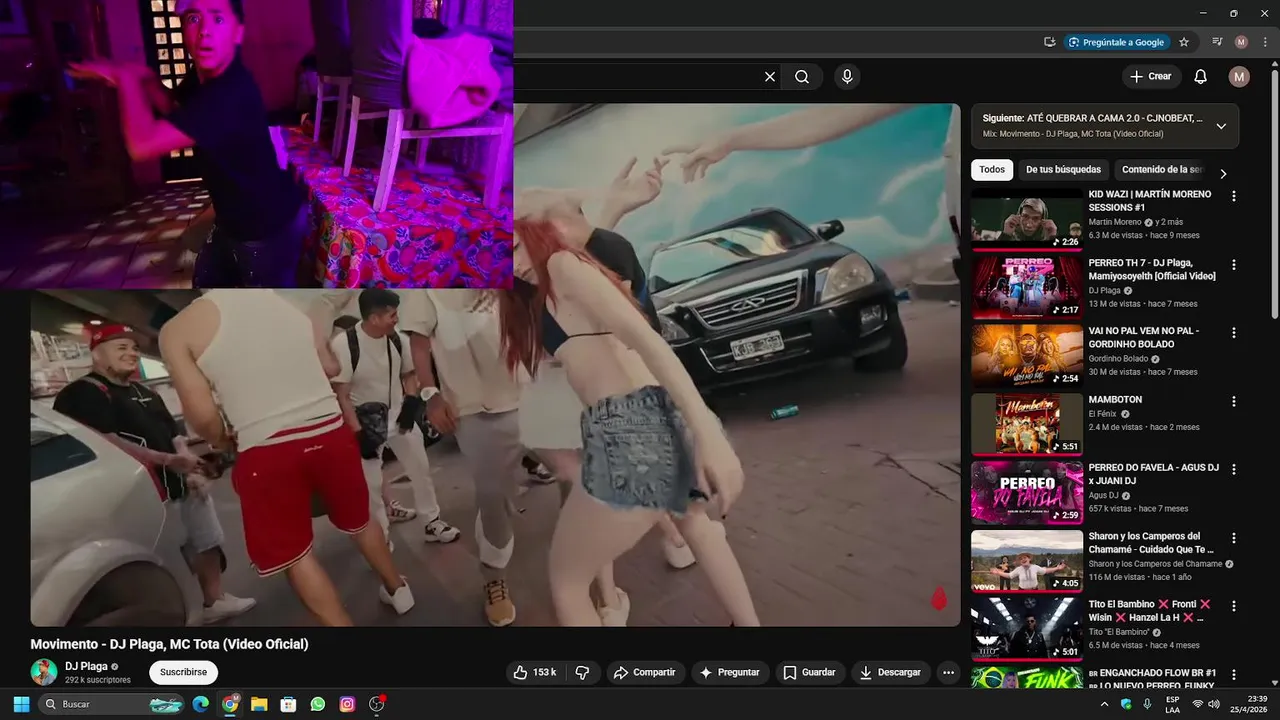
Task: Open DJ Plaga channel name link
Action: [87, 666]
